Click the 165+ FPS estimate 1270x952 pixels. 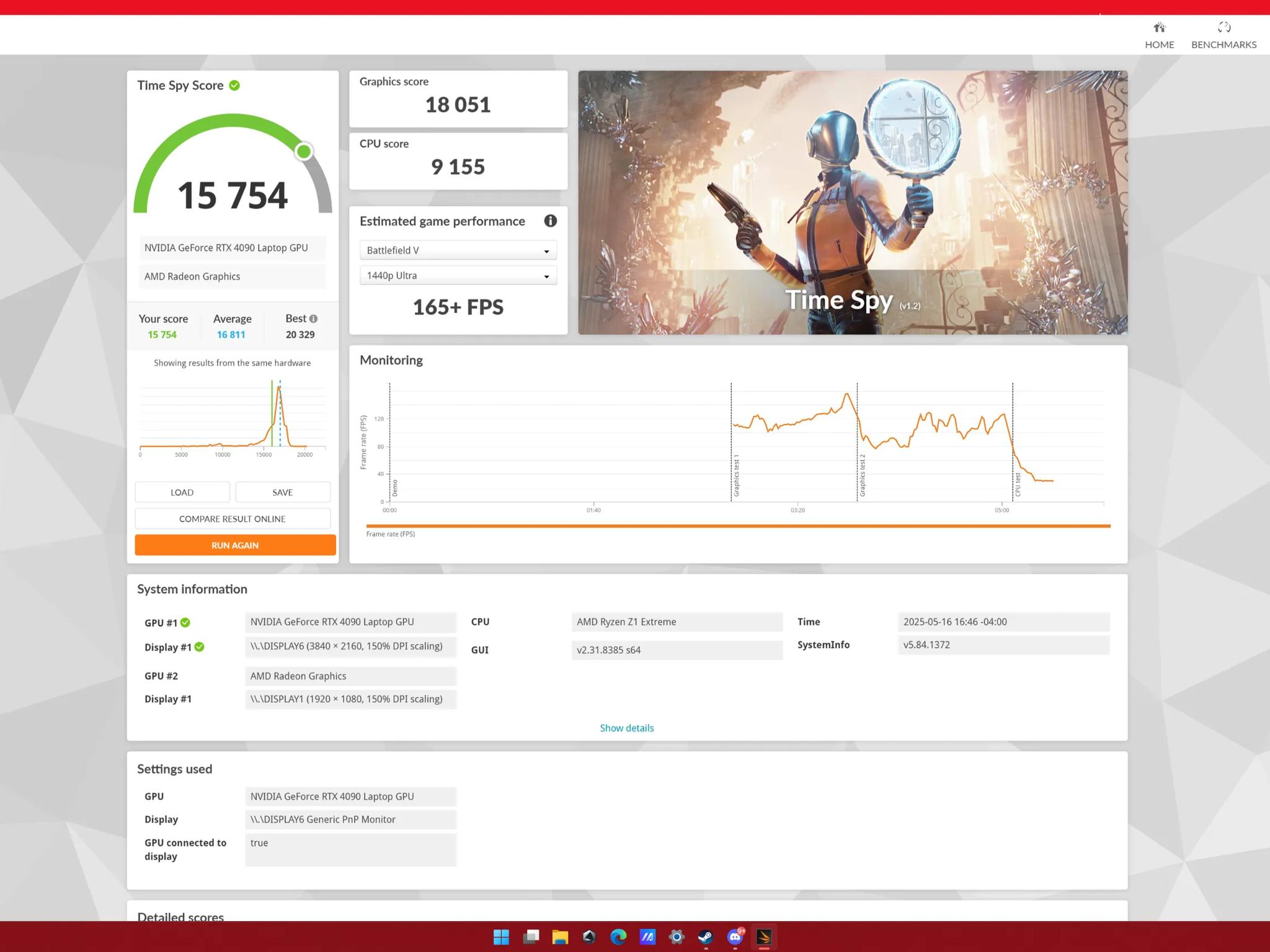(458, 307)
